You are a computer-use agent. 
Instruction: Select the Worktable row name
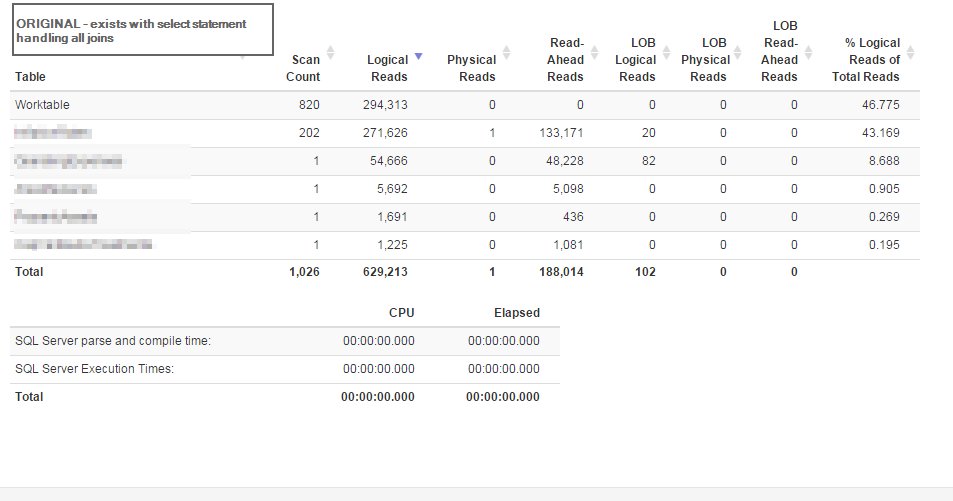coord(42,105)
